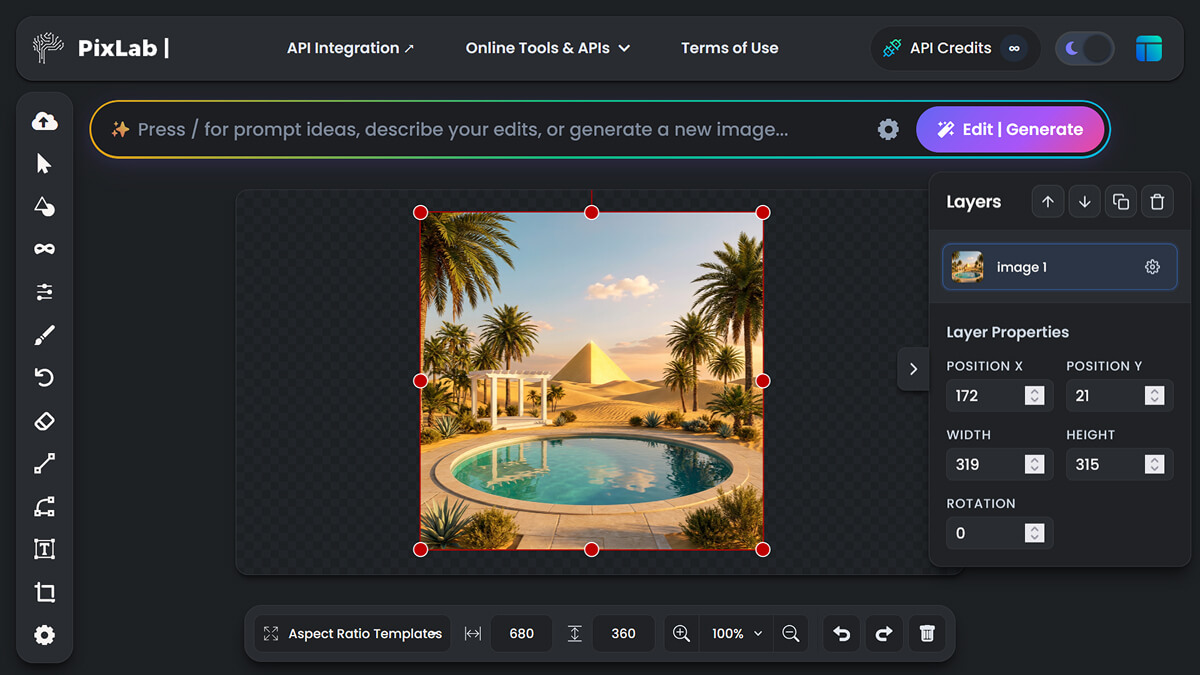Duplicate the selected layer

pos(1120,201)
